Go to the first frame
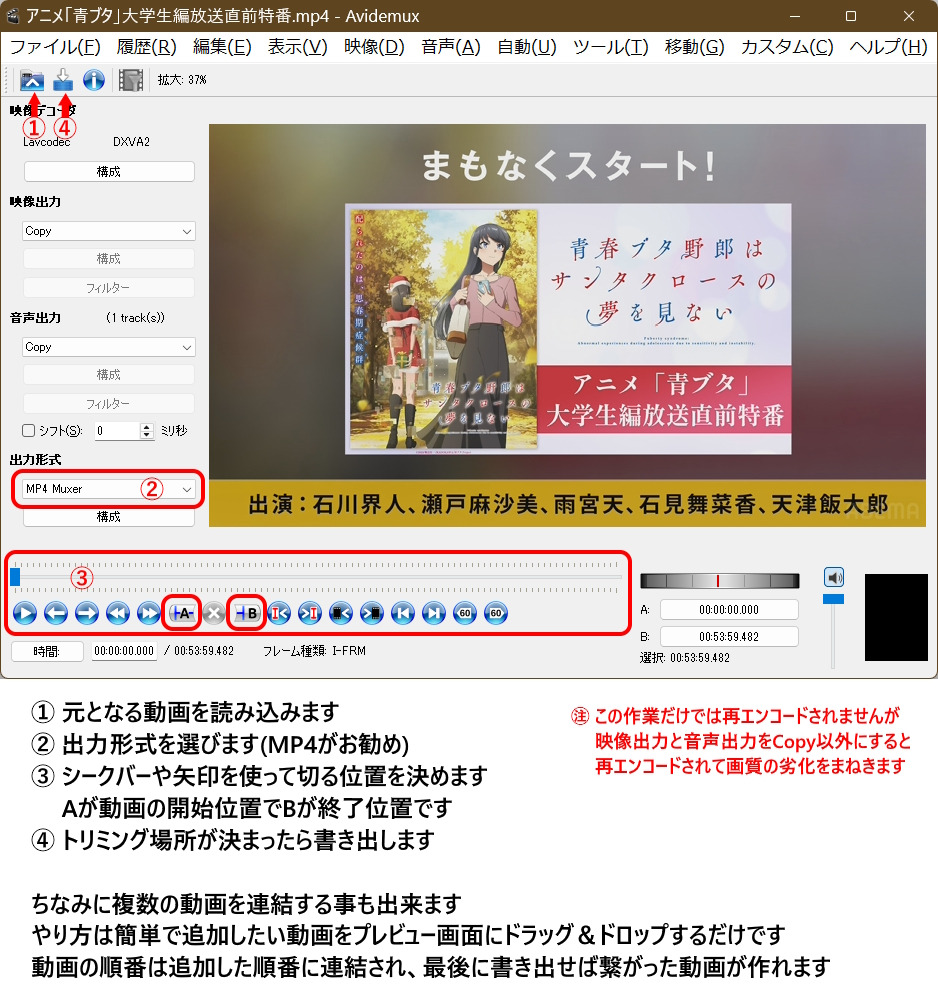The width and height of the screenshot is (938, 1000). 403,614
